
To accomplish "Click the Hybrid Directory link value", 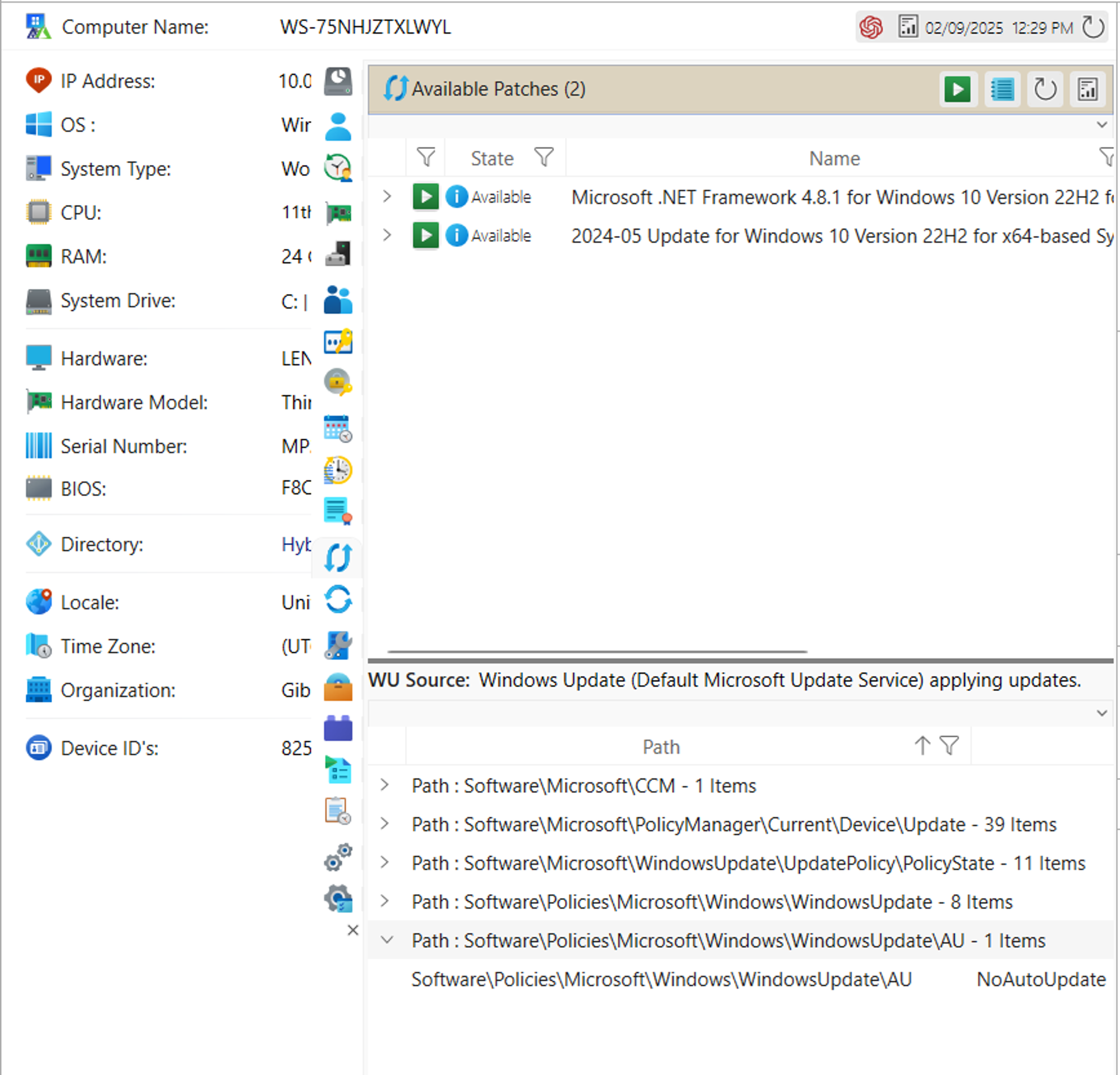I will click(296, 544).
